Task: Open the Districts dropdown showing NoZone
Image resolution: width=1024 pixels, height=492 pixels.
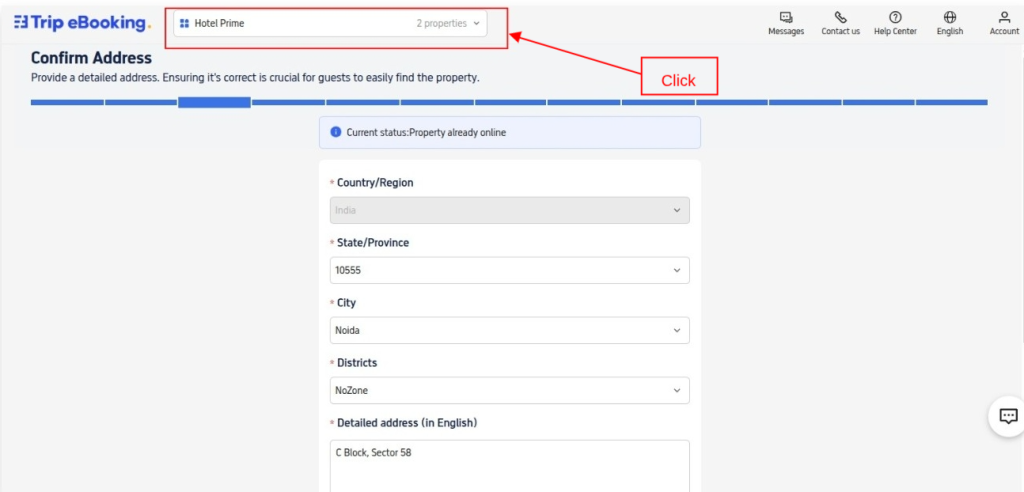Action: (509, 390)
